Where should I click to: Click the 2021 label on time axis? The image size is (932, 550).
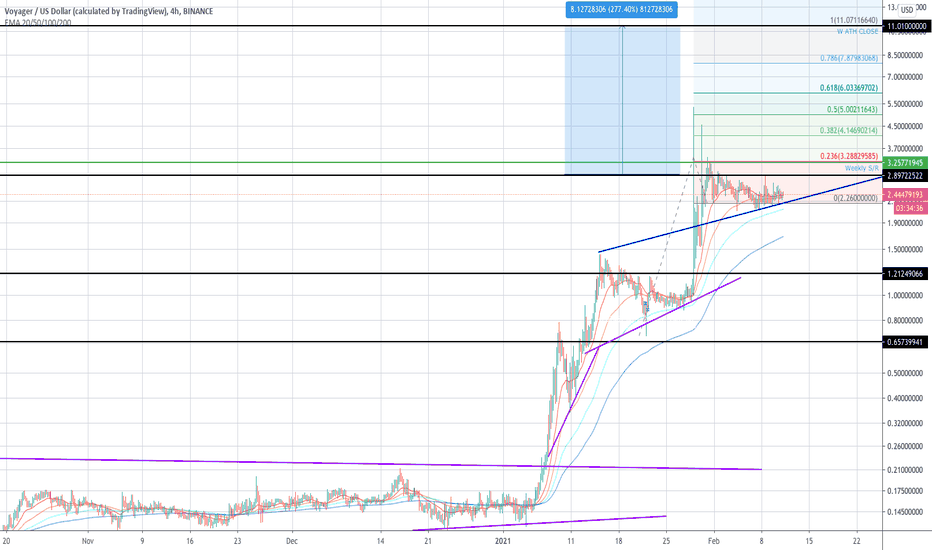tap(503, 541)
